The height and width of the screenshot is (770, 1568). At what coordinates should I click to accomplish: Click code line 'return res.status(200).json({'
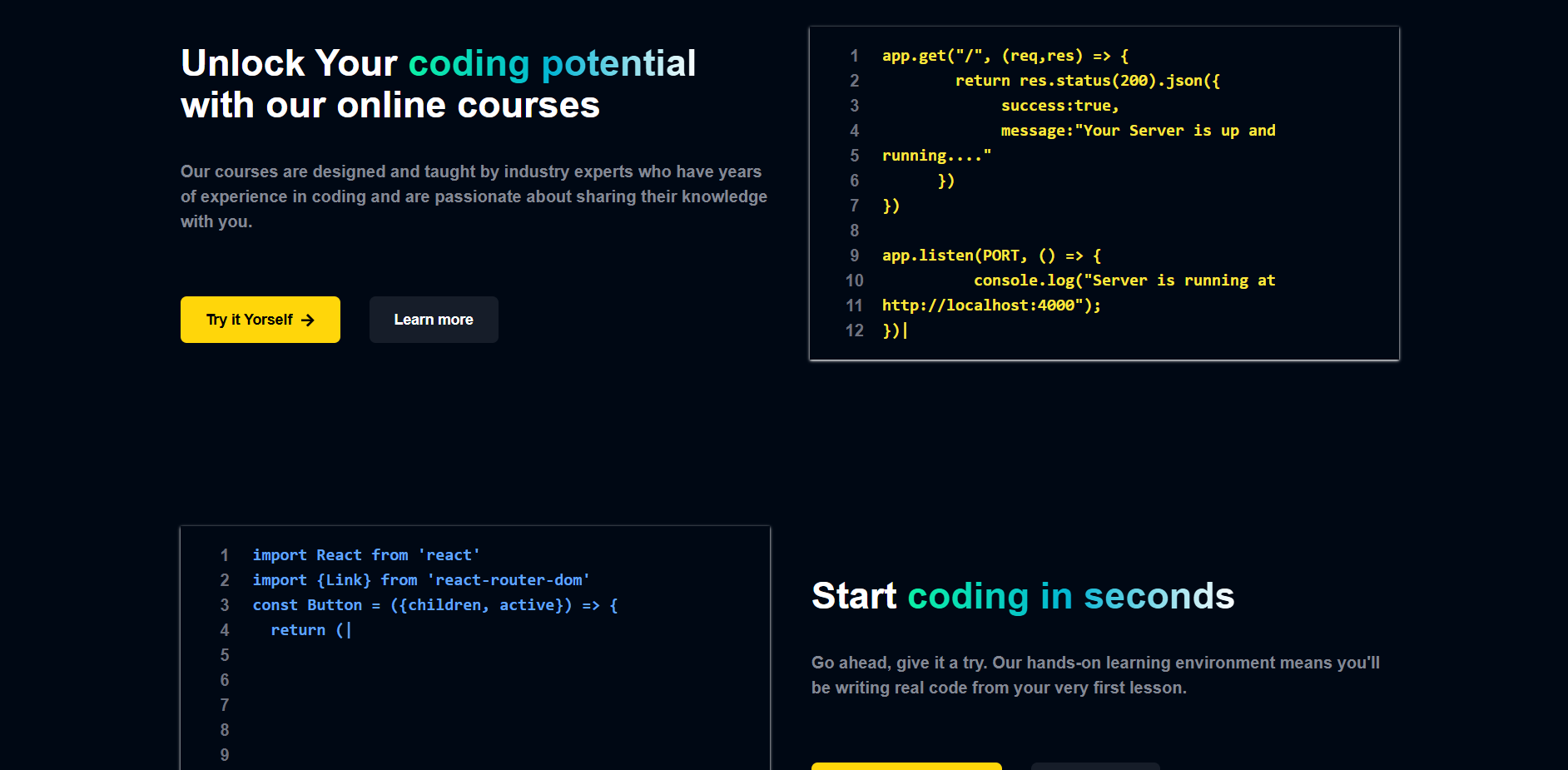[1088, 81]
